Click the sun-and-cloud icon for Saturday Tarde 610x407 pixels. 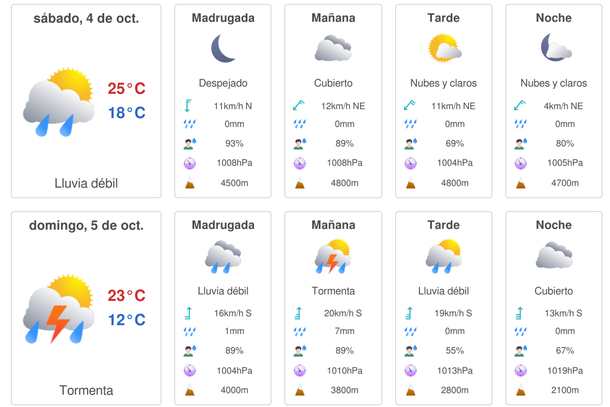[x=443, y=49]
